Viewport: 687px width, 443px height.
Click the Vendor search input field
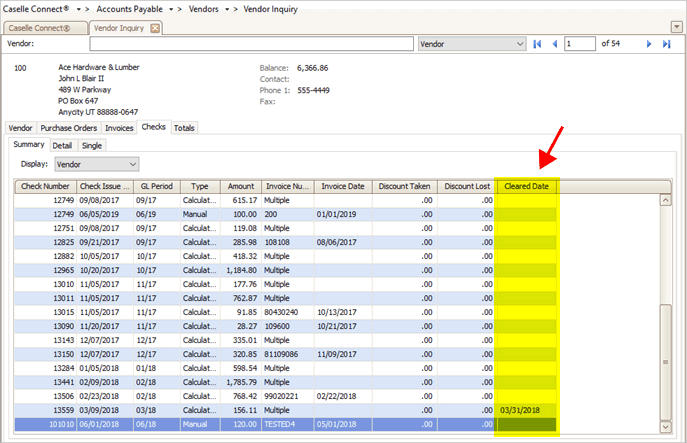click(251, 44)
